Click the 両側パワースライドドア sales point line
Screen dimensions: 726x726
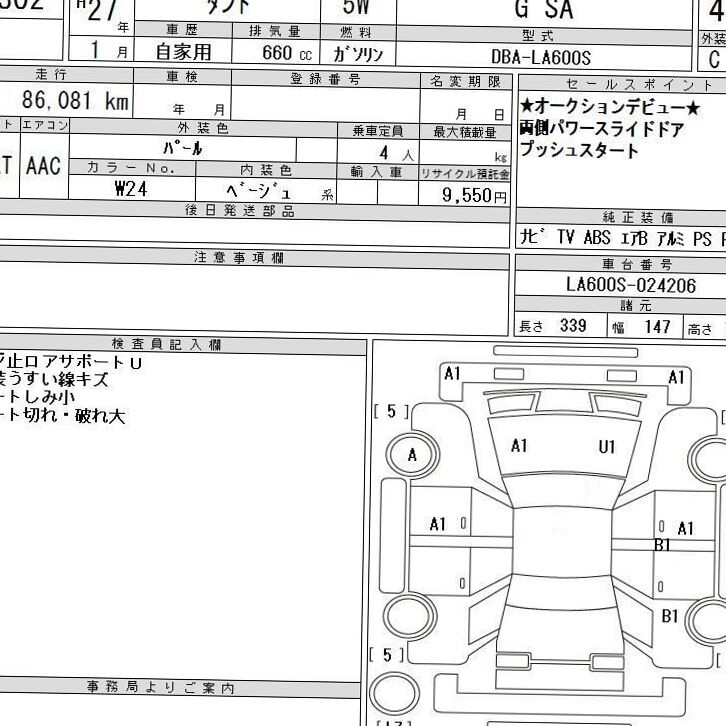tap(601, 129)
